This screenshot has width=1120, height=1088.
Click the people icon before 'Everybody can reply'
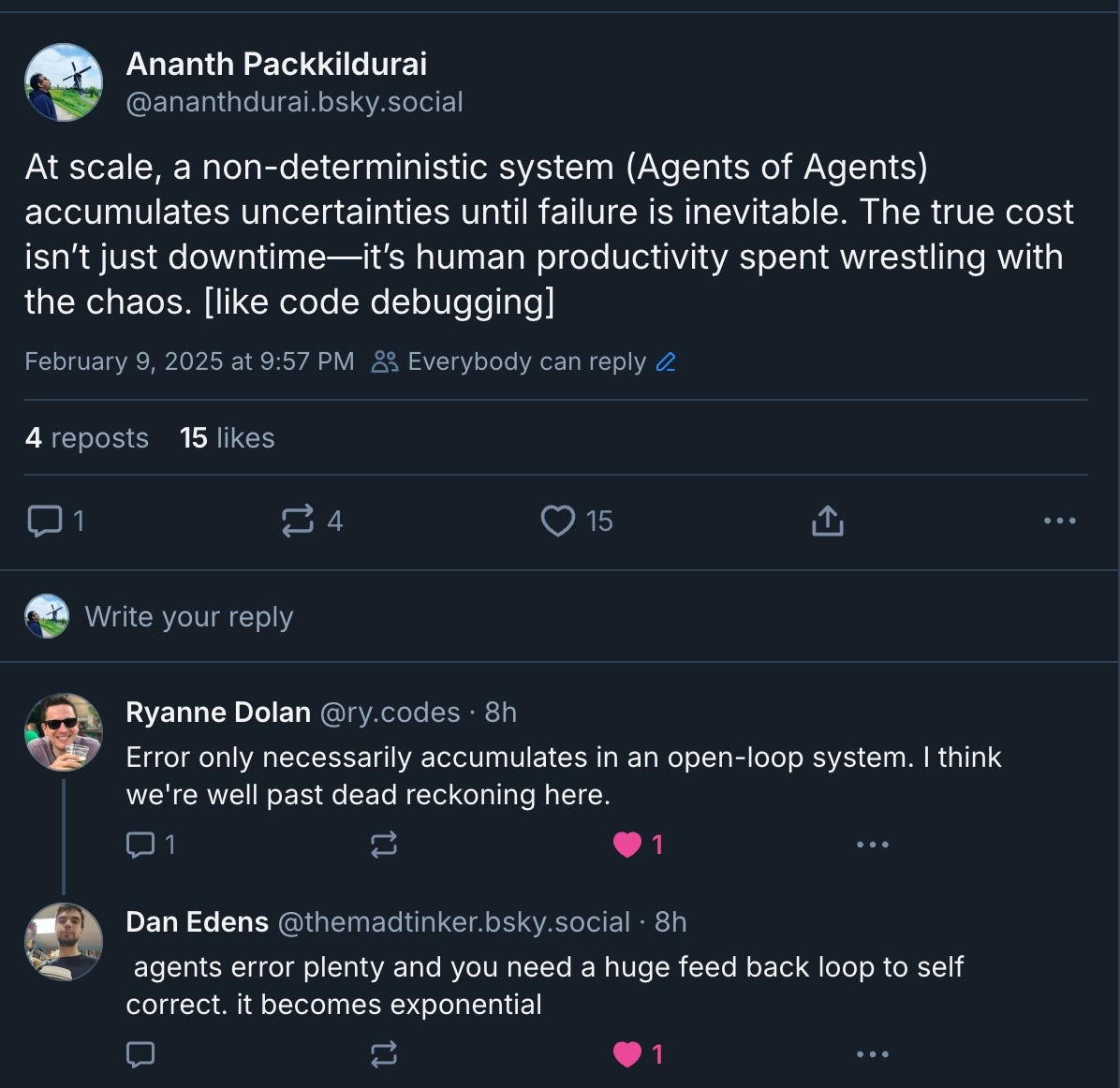click(x=386, y=361)
